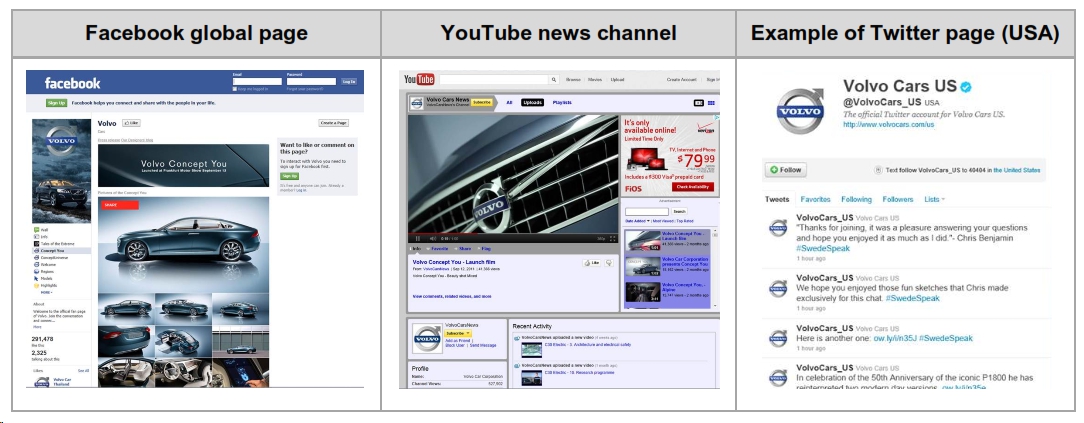
Task: Click yellow Subscribe button in YouTube channel header
Action: point(481,102)
